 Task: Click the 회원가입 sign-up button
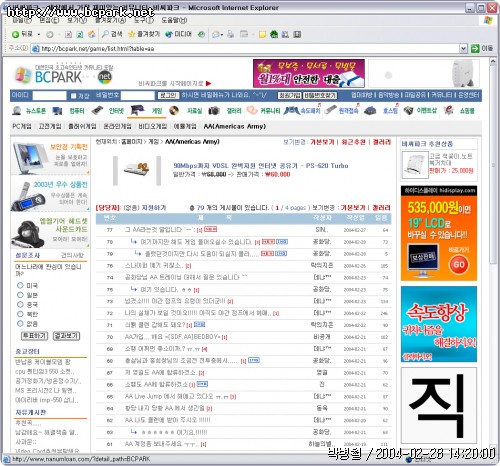tap(290, 96)
